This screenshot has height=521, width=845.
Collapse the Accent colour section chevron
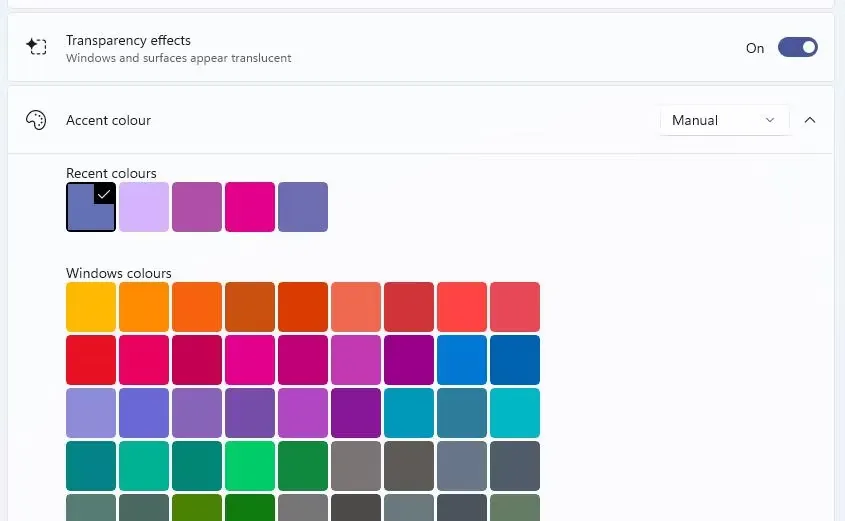(x=810, y=120)
